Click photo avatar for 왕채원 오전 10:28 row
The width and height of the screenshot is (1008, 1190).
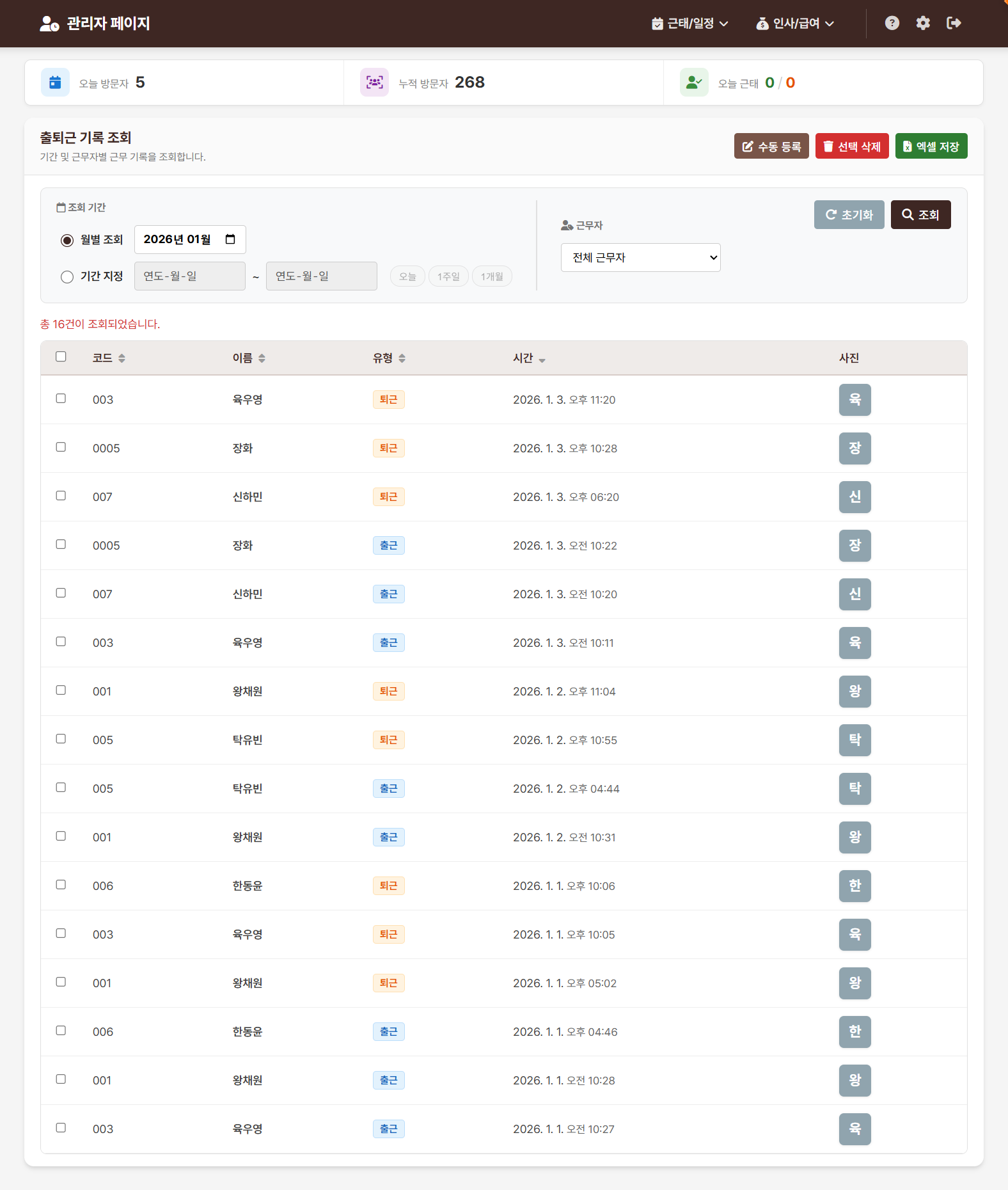[x=855, y=1081]
